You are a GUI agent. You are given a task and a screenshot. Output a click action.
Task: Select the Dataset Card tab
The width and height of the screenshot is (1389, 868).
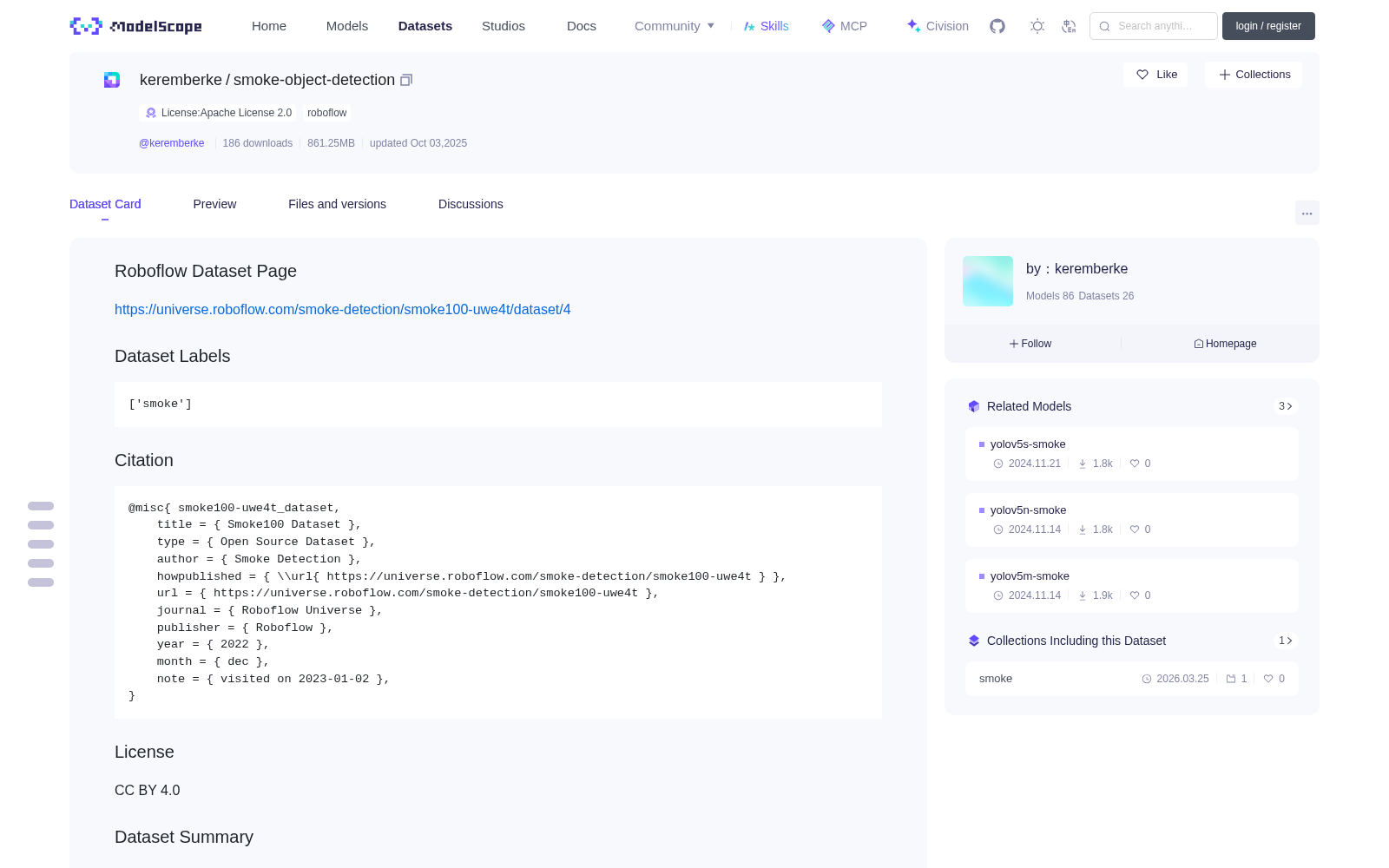105,204
